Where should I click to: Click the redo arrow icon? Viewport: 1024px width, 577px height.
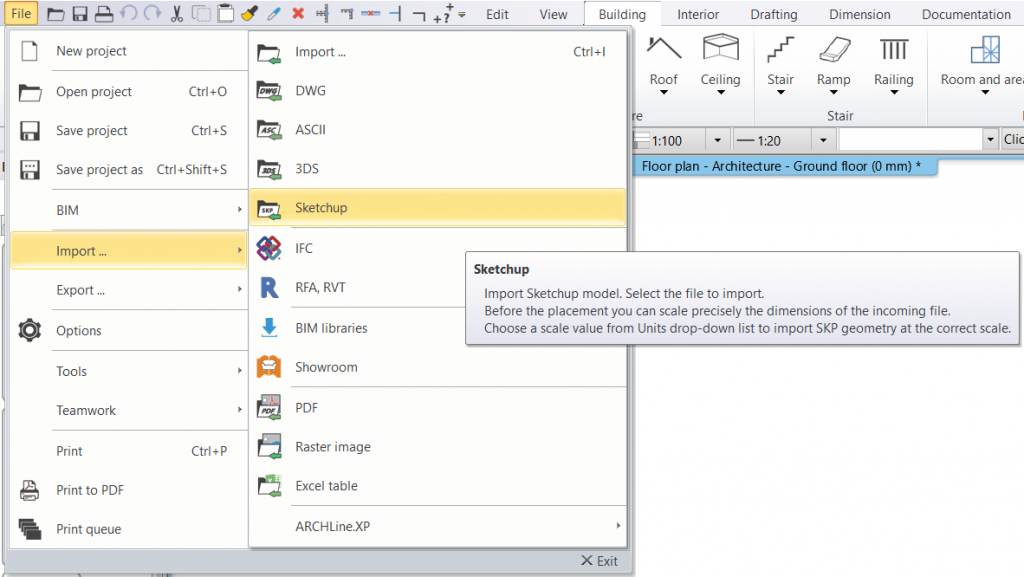[153, 14]
